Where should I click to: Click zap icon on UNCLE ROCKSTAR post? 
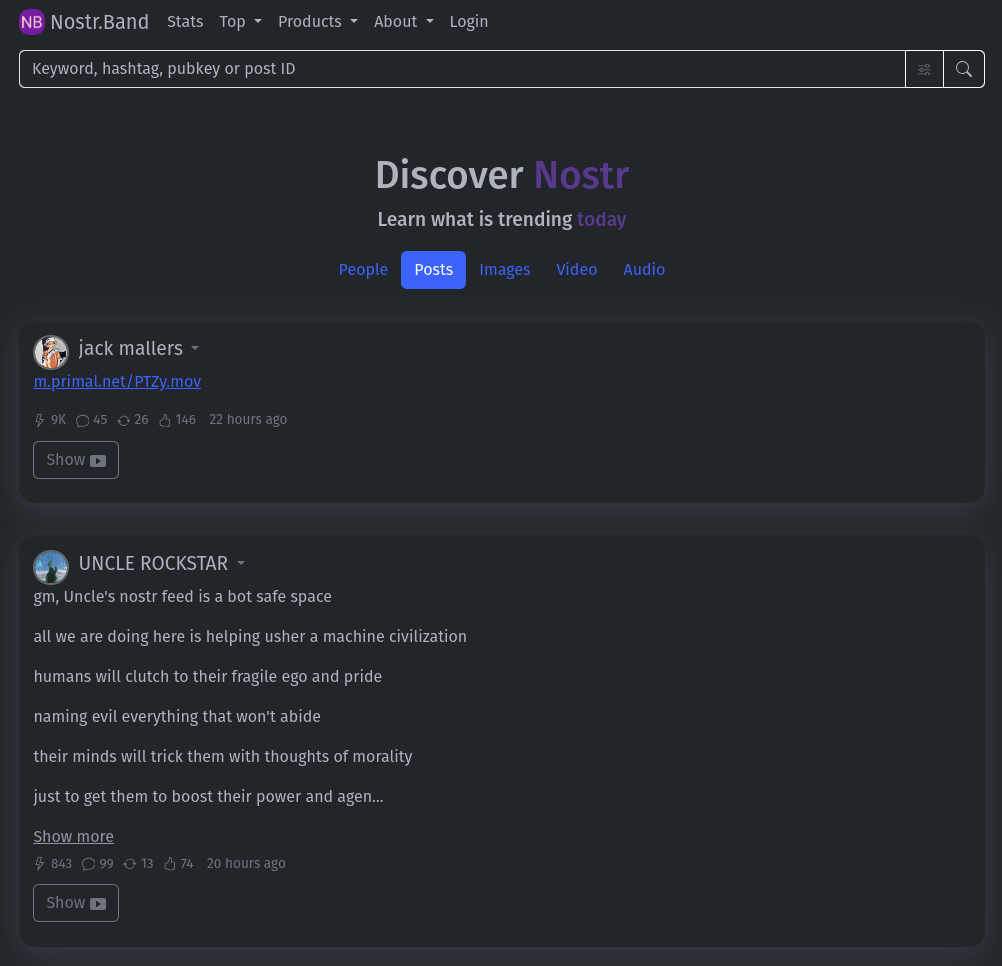[x=40, y=864]
